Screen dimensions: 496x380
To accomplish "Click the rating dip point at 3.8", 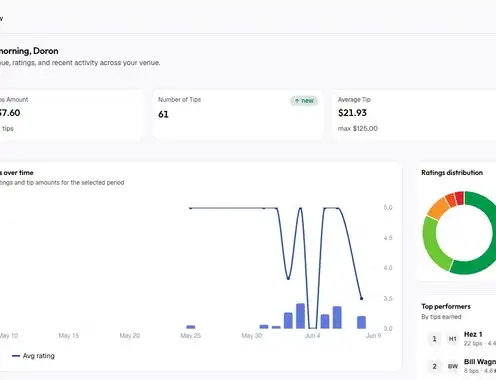I will [288, 278].
